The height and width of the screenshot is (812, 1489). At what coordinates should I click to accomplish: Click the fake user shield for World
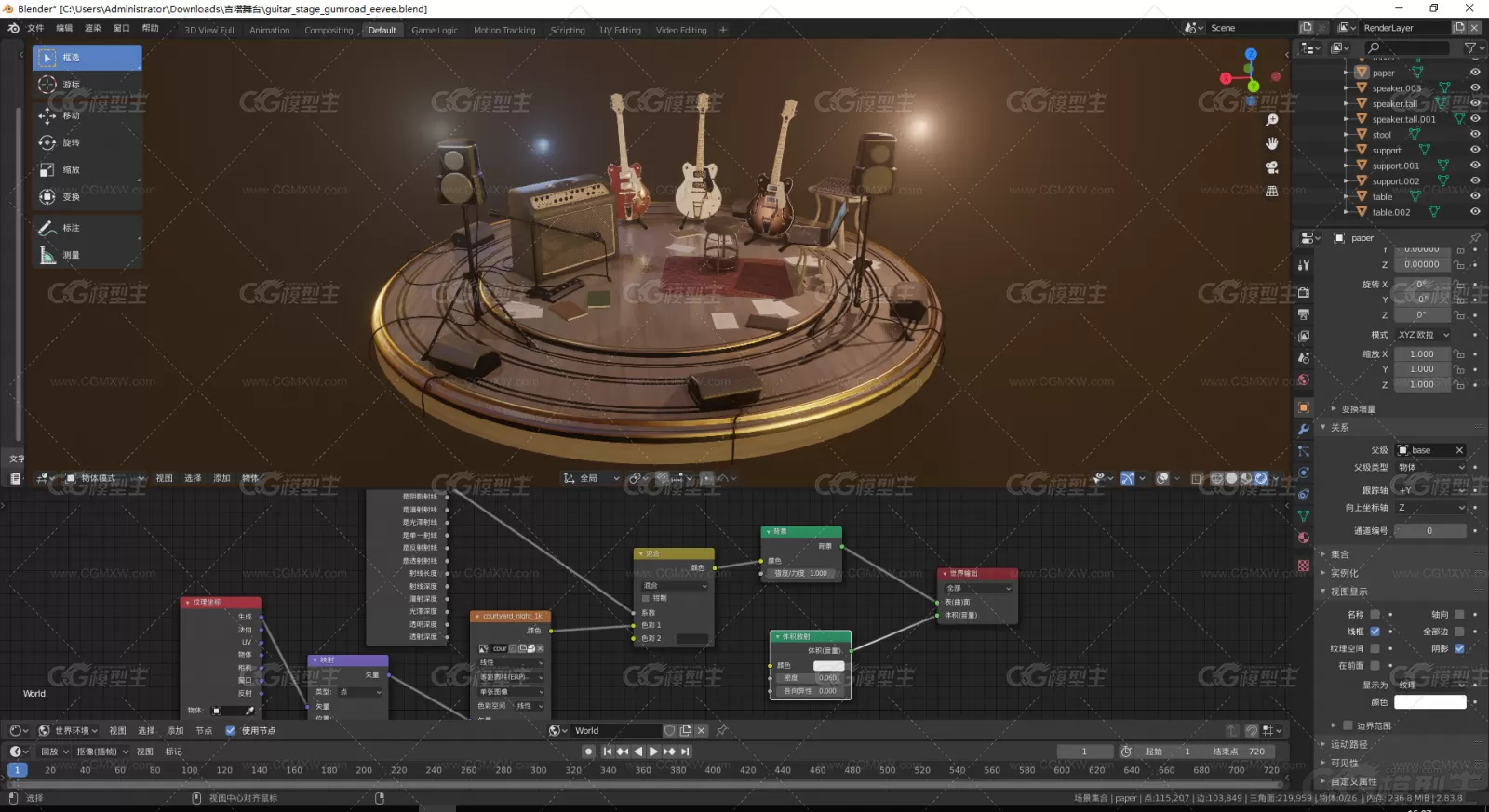click(669, 730)
